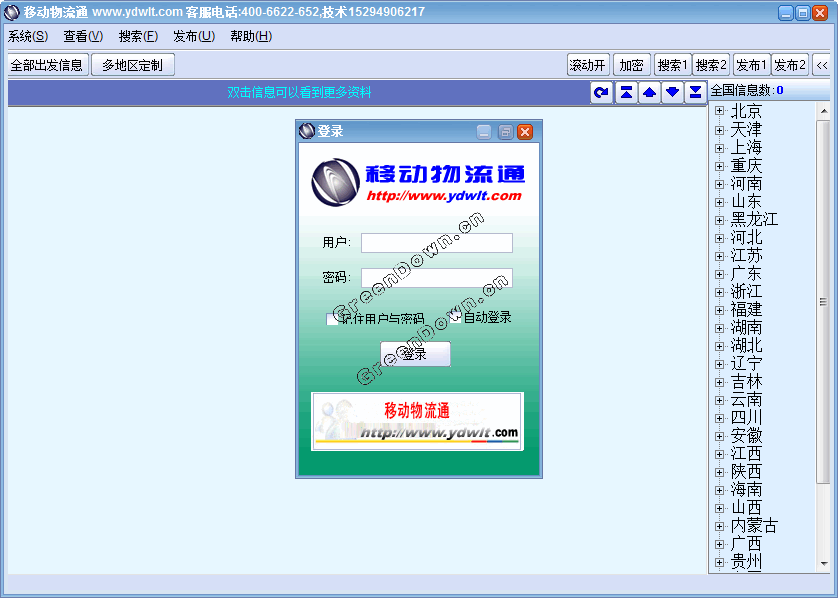Open the 搜索(F) menu
838x598 pixels.
click(x=138, y=36)
